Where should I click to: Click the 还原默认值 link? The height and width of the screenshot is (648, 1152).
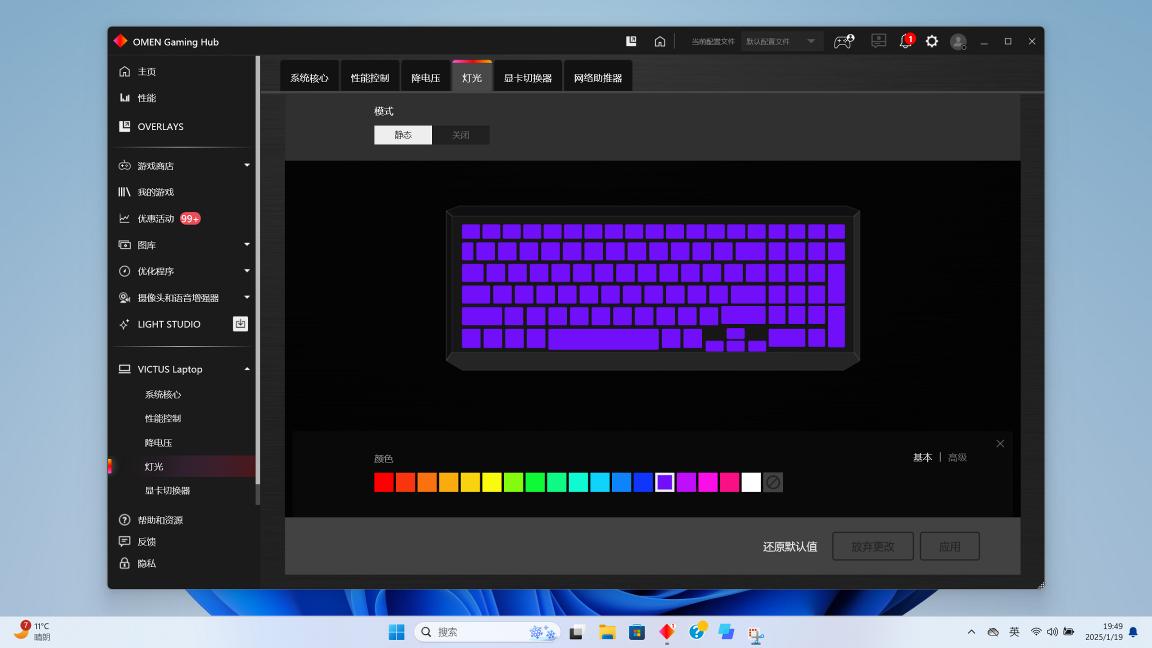pos(790,547)
